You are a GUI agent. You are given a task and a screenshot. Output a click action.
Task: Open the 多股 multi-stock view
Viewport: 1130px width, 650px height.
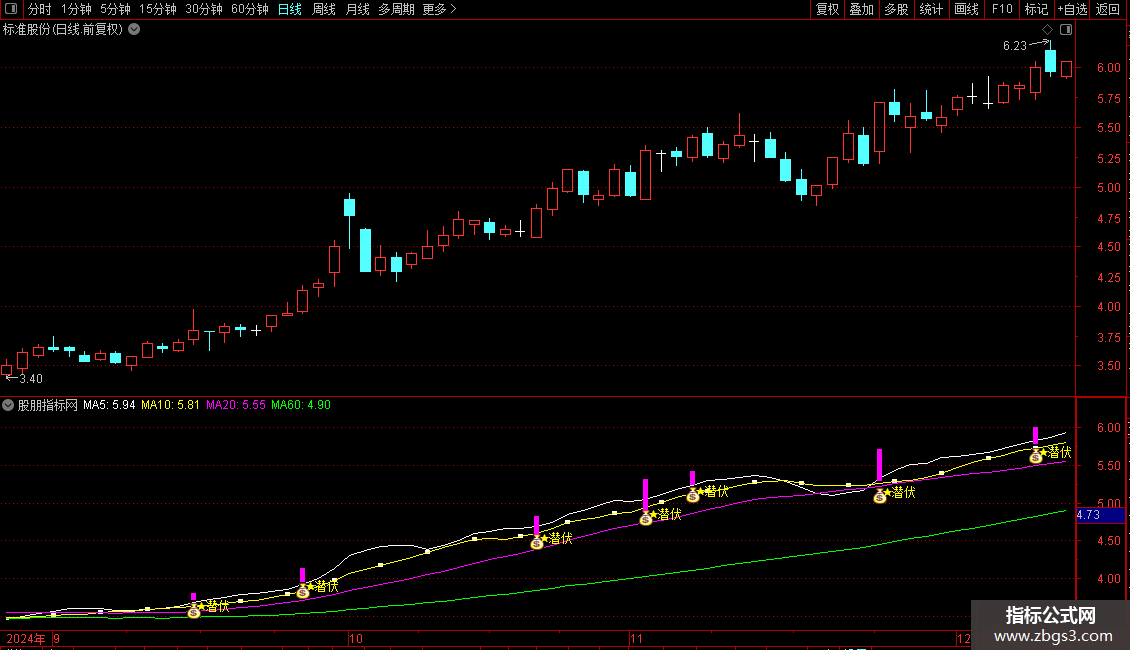(896, 9)
